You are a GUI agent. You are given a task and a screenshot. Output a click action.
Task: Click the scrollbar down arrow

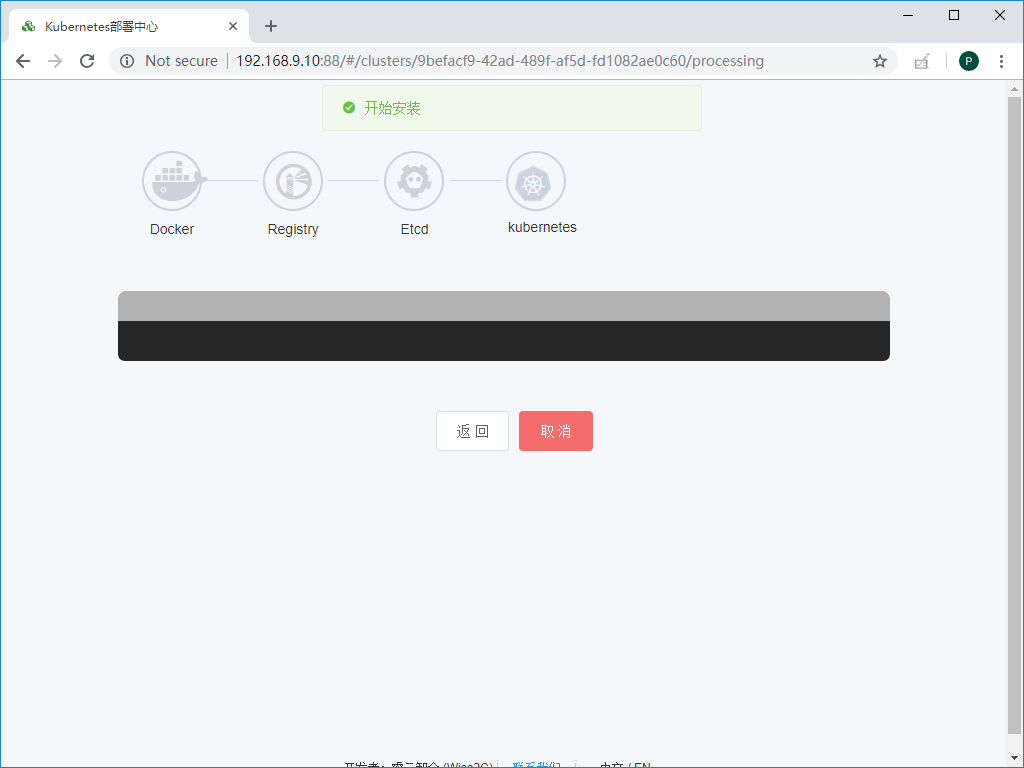1014,759
